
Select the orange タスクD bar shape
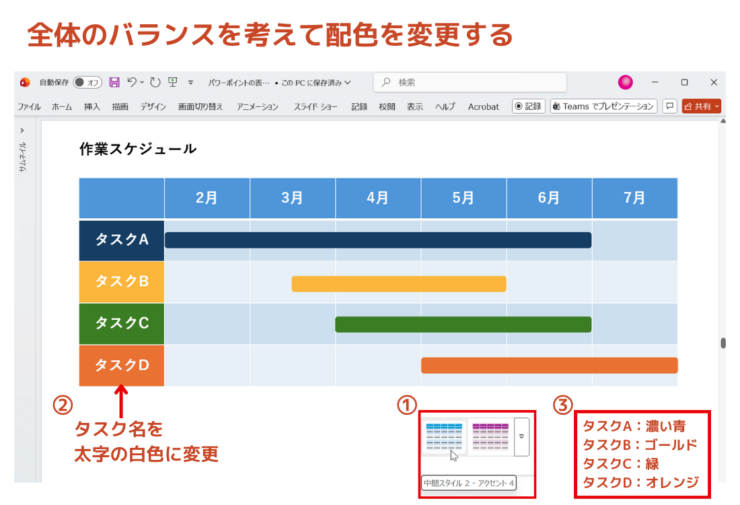[x=549, y=365]
